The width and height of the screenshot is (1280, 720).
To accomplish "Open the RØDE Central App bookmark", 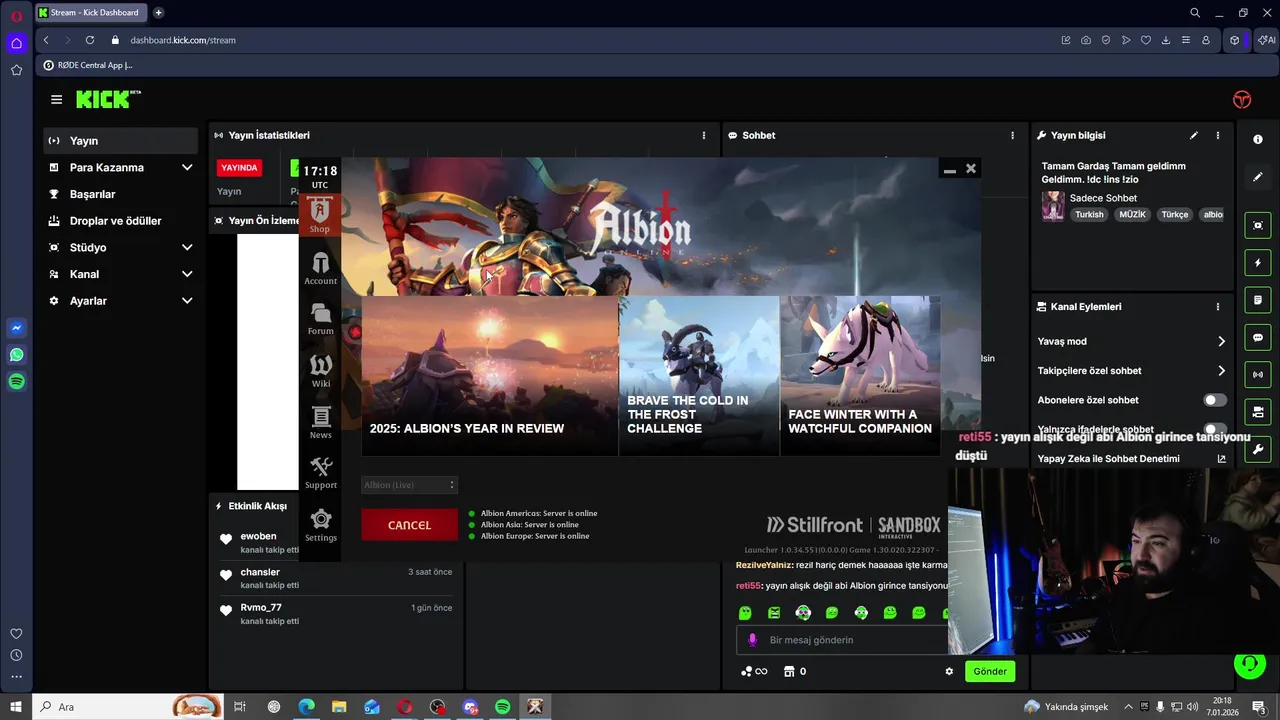I will click(88, 65).
